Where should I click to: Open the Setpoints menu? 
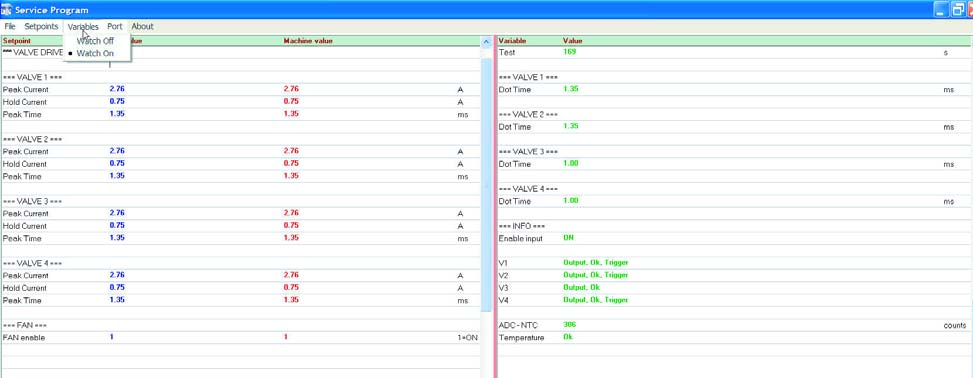tap(41, 27)
